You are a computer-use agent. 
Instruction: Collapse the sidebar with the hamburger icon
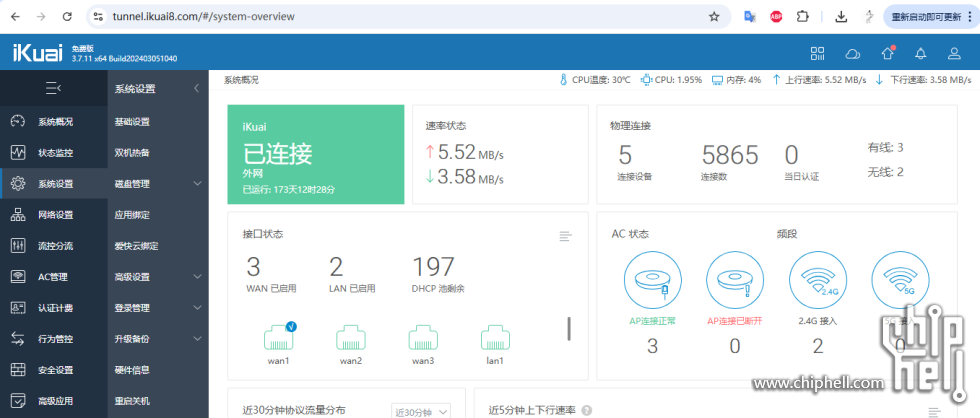[54, 89]
